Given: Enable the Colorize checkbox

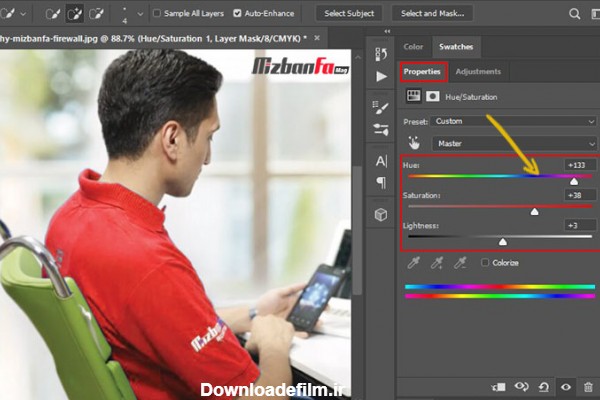Looking at the screenshot, I should 485,263.
